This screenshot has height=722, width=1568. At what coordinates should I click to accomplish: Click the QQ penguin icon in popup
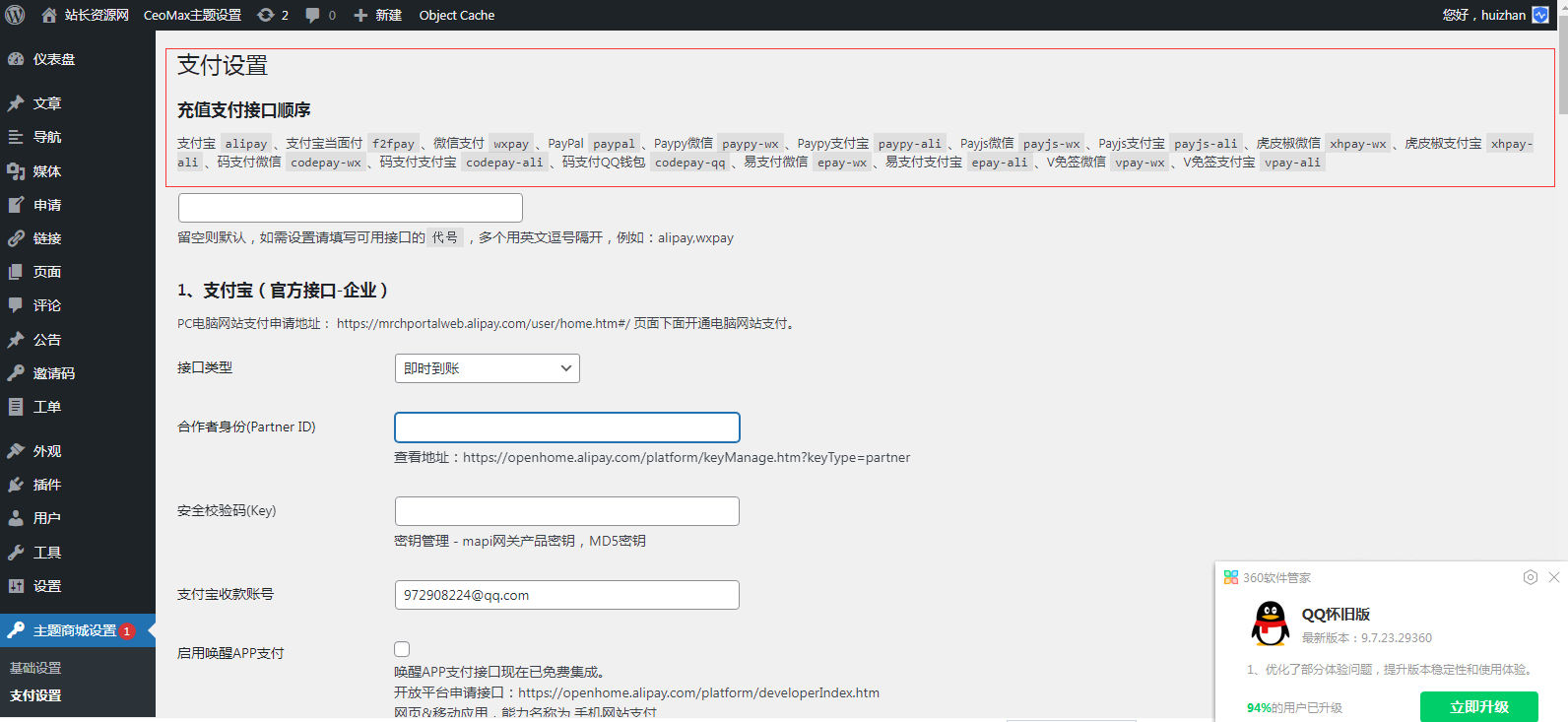1271,624
